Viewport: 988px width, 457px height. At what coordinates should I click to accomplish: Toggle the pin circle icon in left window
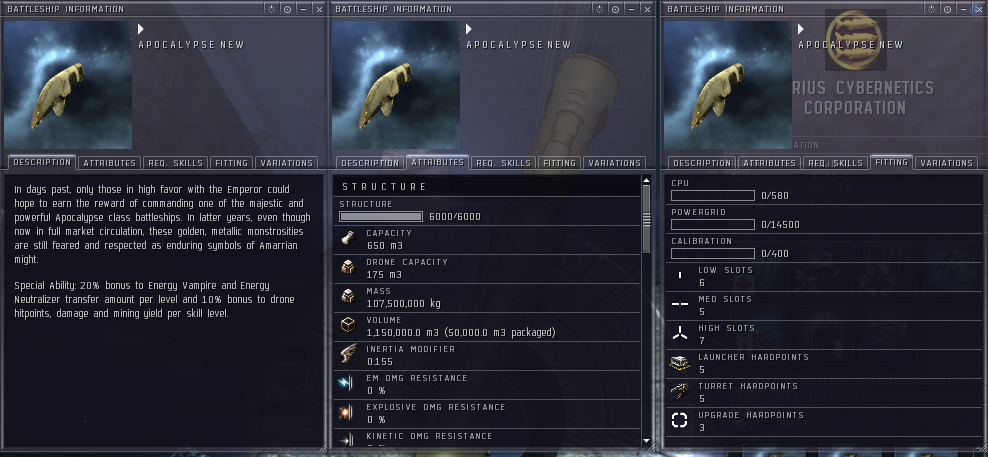(287, 9)
